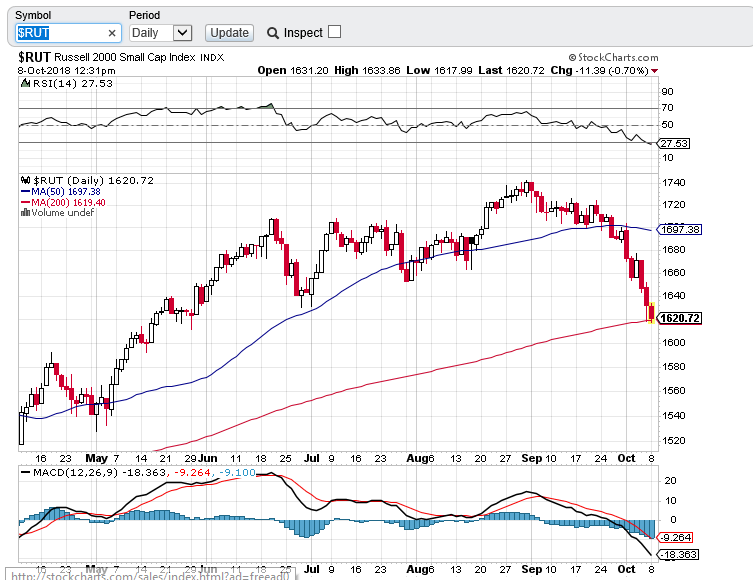The width and height of the screenshot is (753, 580).
Task: Click the 8-Oct-2018 12:31pm timestamp
Action: click(x=67, y=71)
